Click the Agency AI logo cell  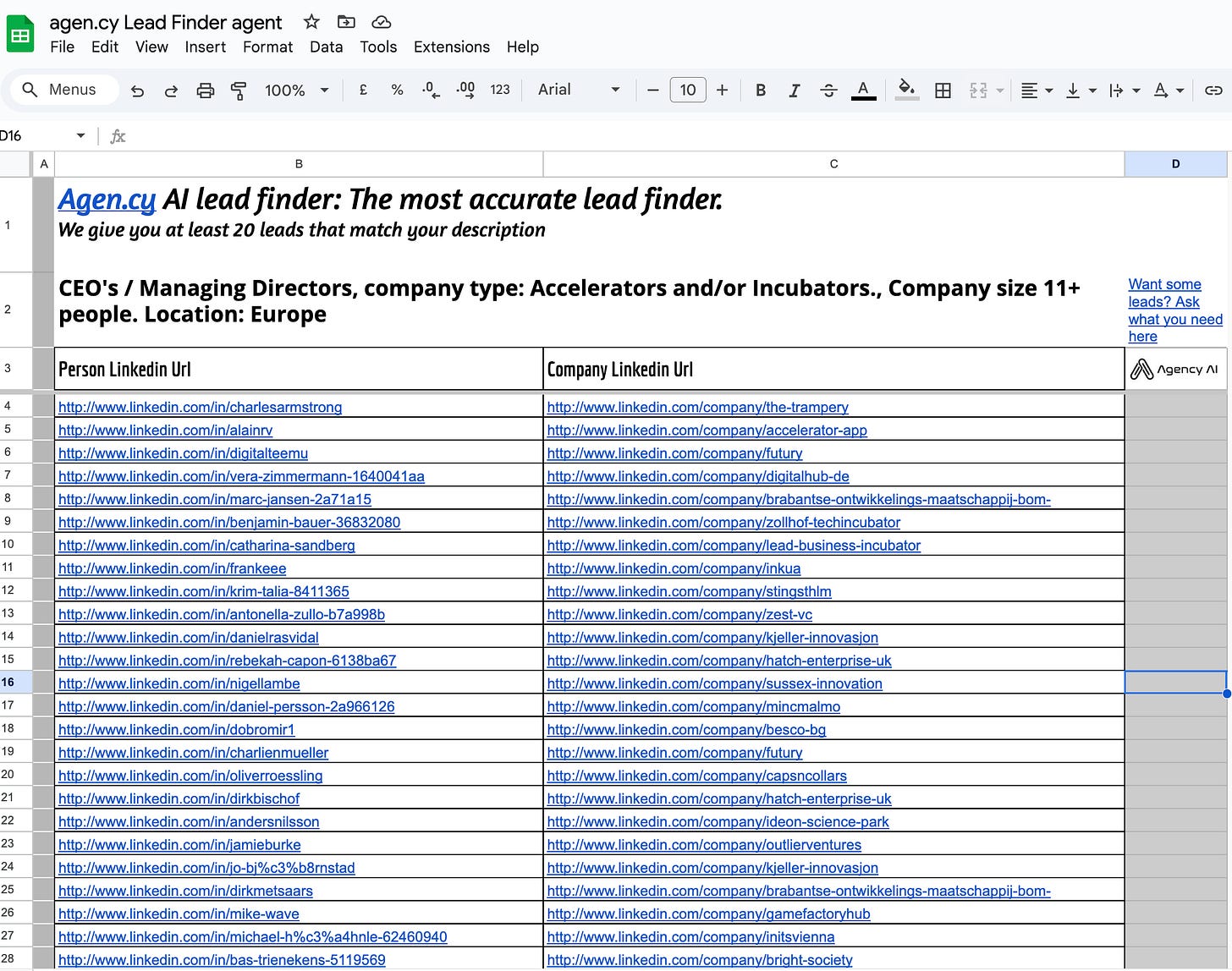click(1175, 369)
